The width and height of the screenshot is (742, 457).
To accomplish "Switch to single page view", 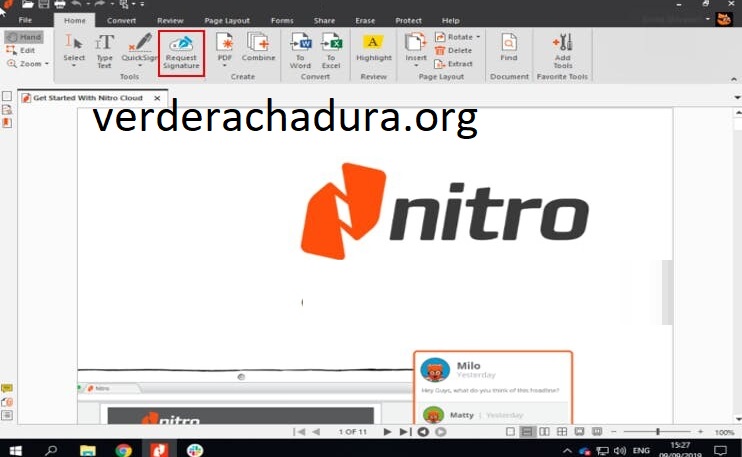I will [510, 431].
